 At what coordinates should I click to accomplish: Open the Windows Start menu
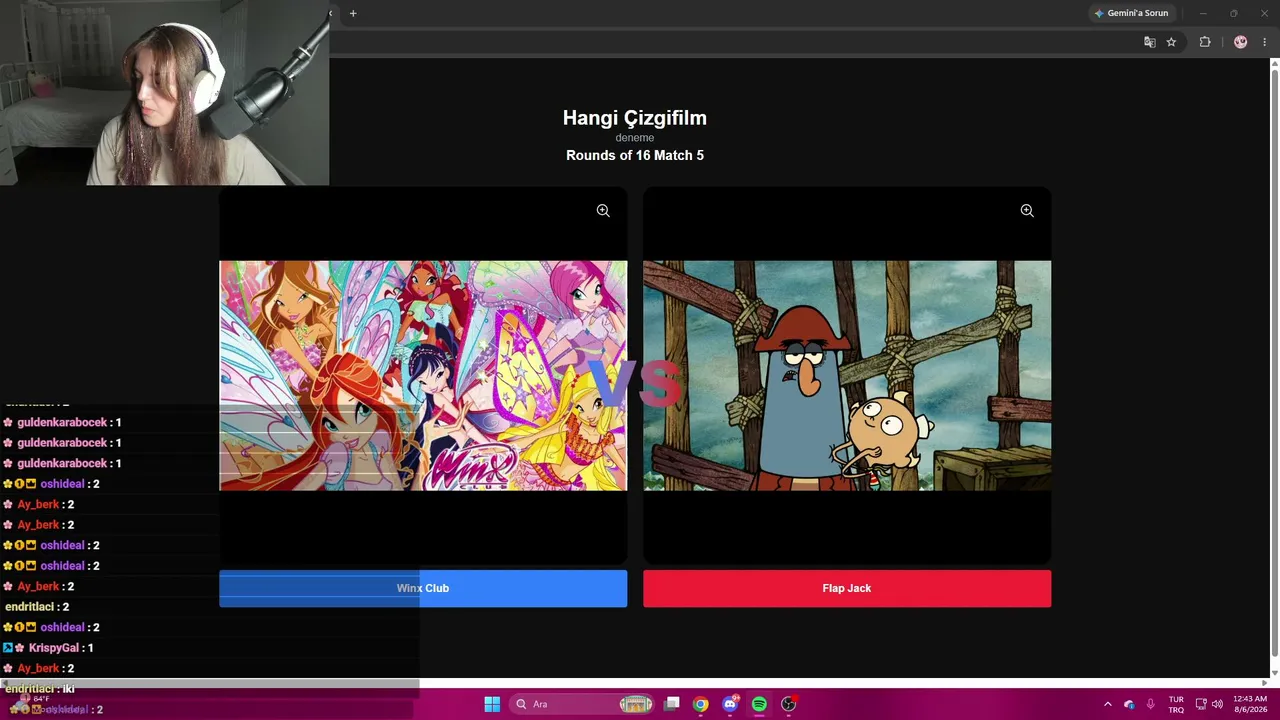coord(492,704)
